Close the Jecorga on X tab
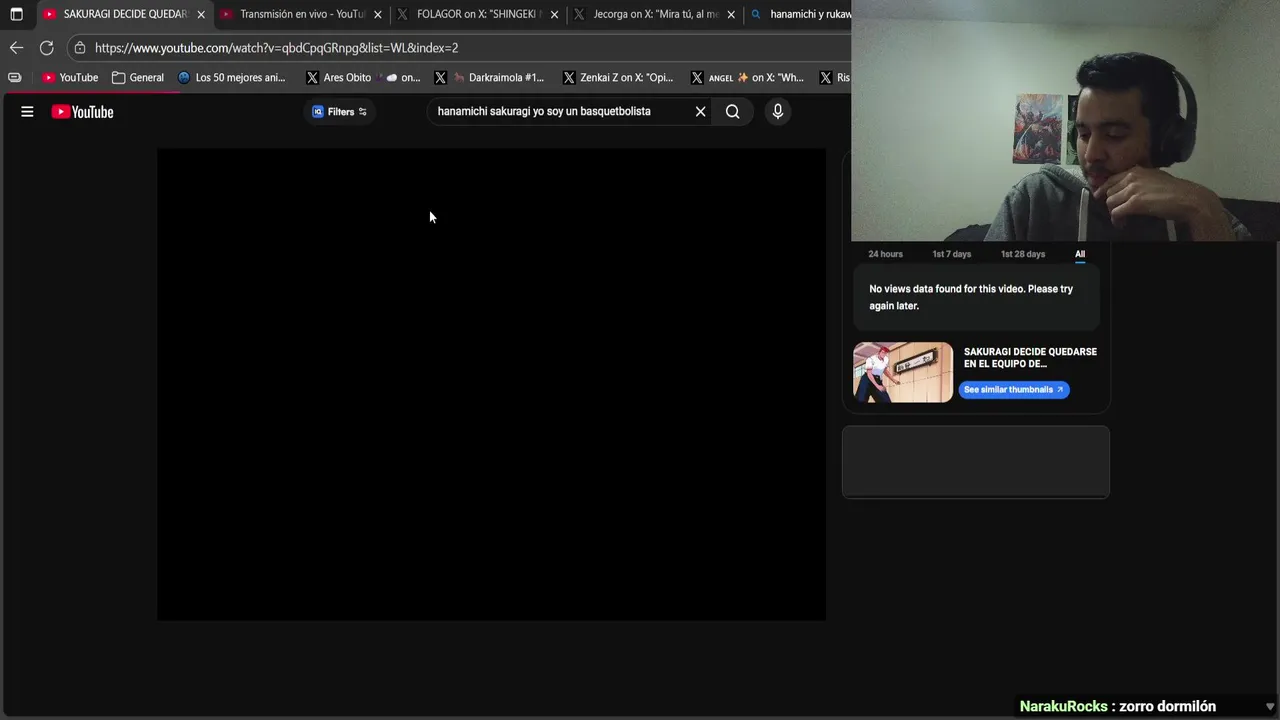 tap(731, 15)
